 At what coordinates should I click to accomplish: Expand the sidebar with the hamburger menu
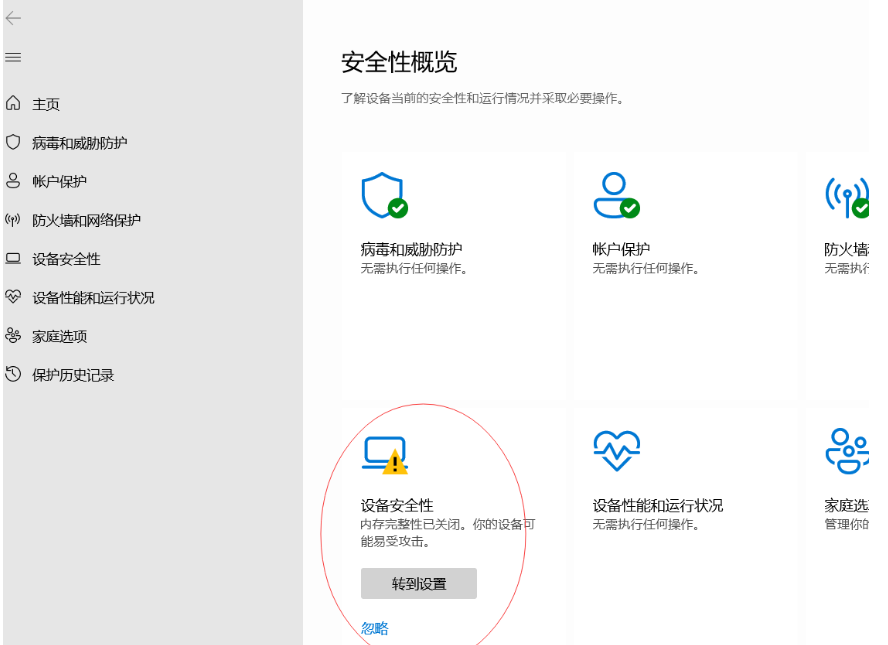pos(13,57)
